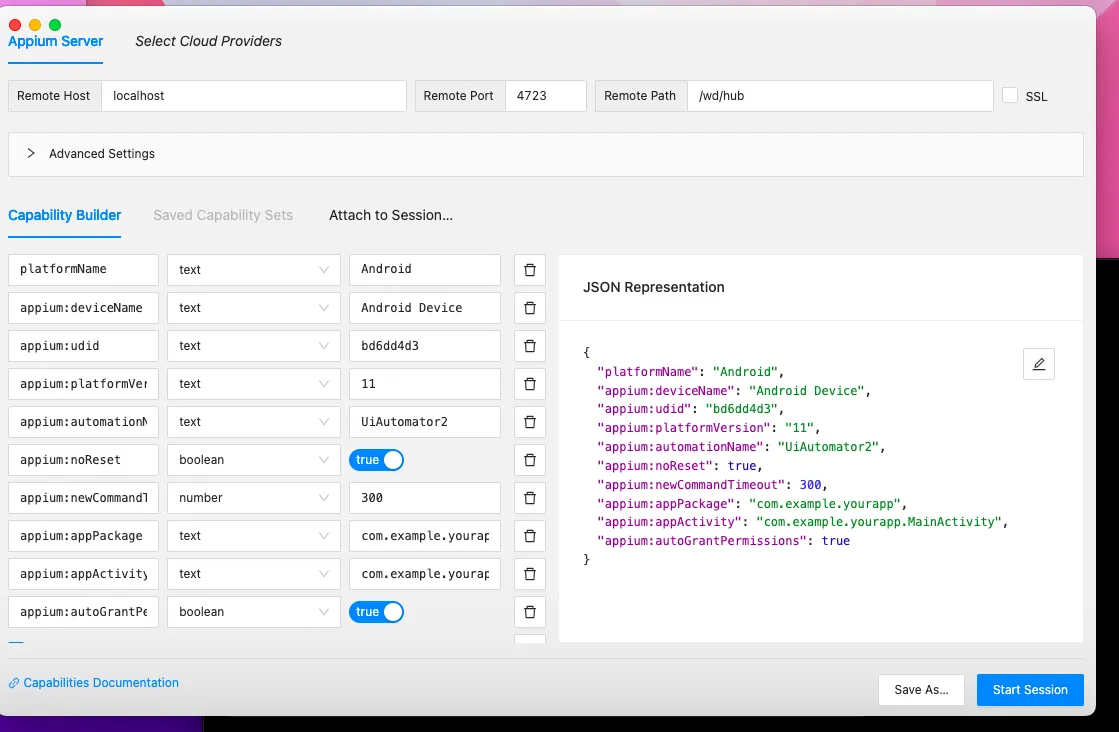Screen dimensions: 1119x732
Task: Open boolean type dropdown for appium:noReset
Action: coord(253,460)
